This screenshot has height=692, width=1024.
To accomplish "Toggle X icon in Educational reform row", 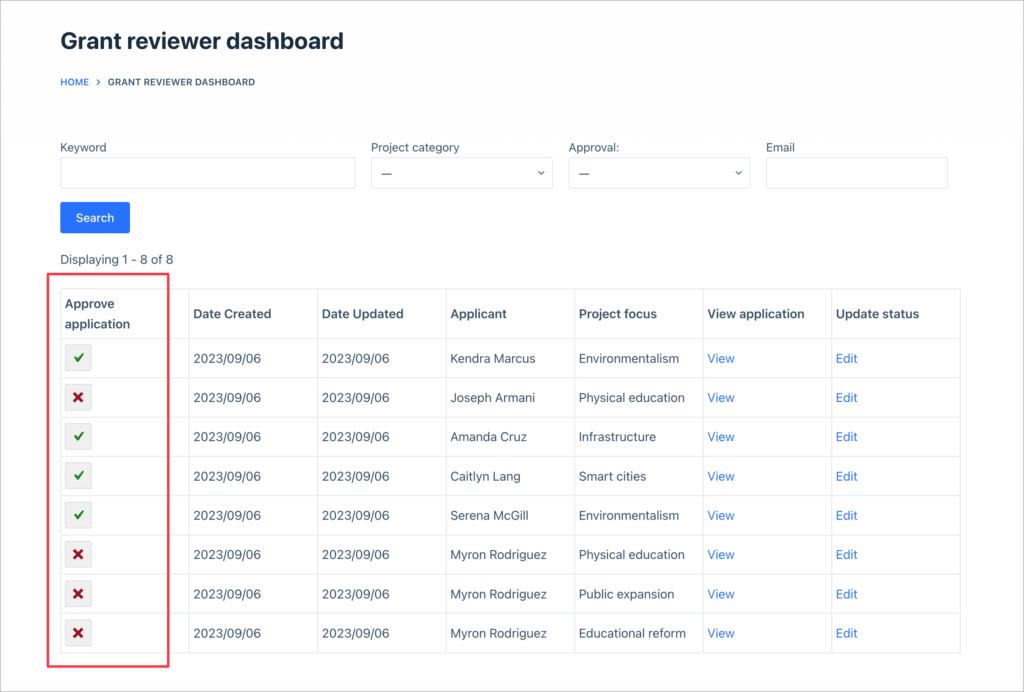I will (78, 633).
